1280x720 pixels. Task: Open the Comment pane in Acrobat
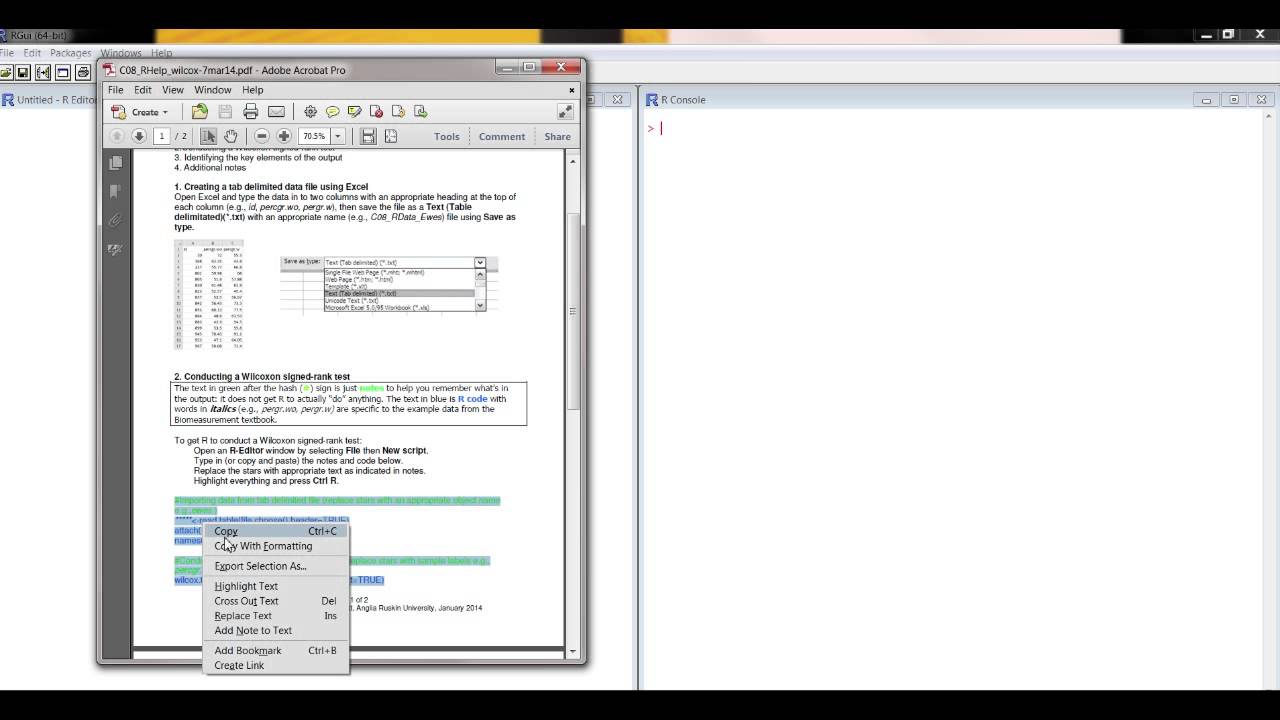pyautogui.click(x=502, y=136)
